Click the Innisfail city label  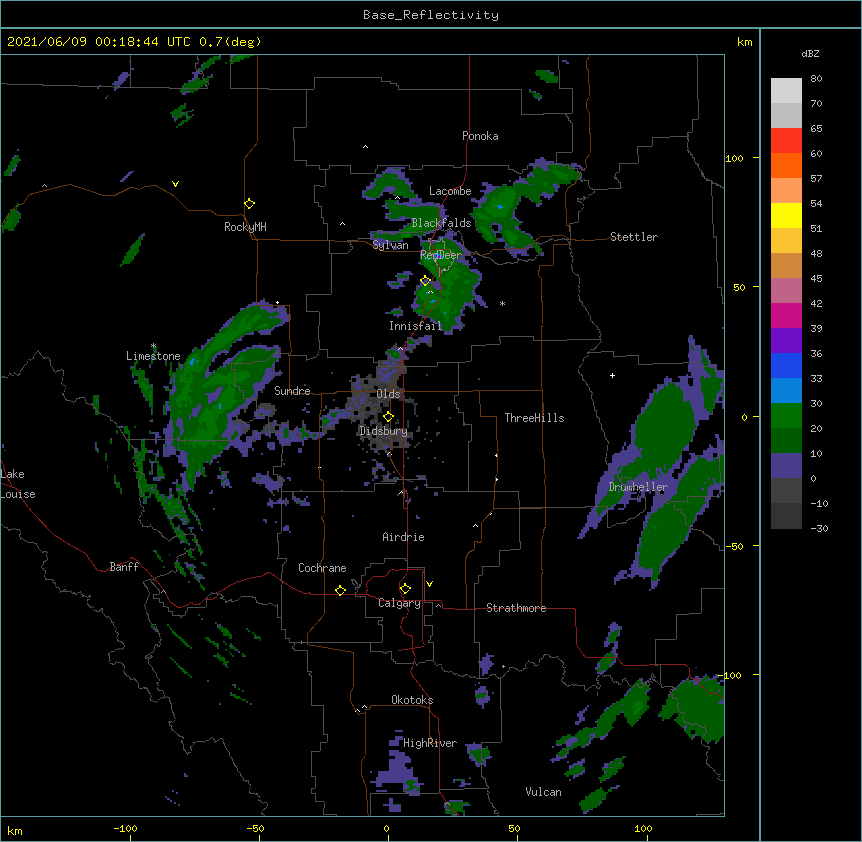415,326
